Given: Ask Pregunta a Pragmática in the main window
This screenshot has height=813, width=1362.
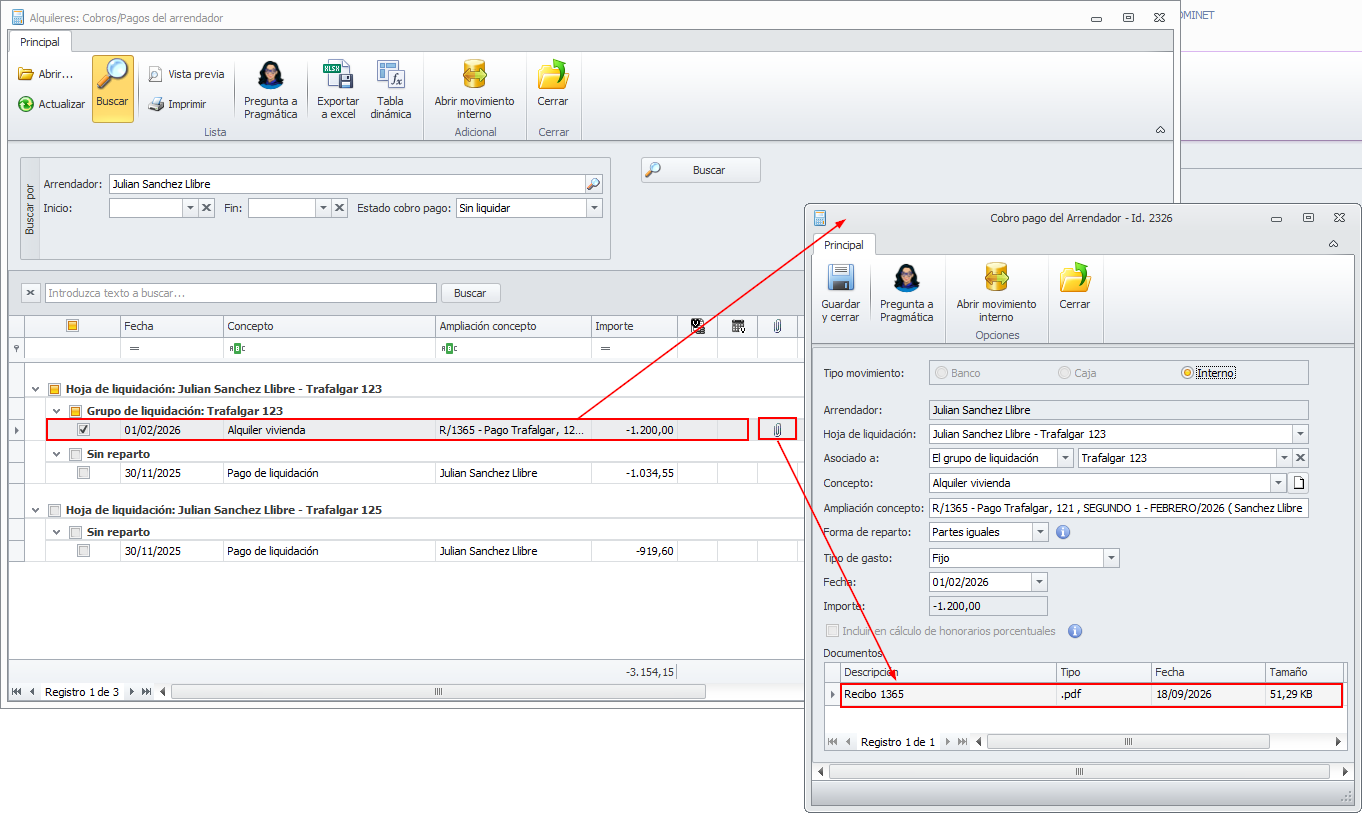Looking at the screenshot, I should coord(271,88).
